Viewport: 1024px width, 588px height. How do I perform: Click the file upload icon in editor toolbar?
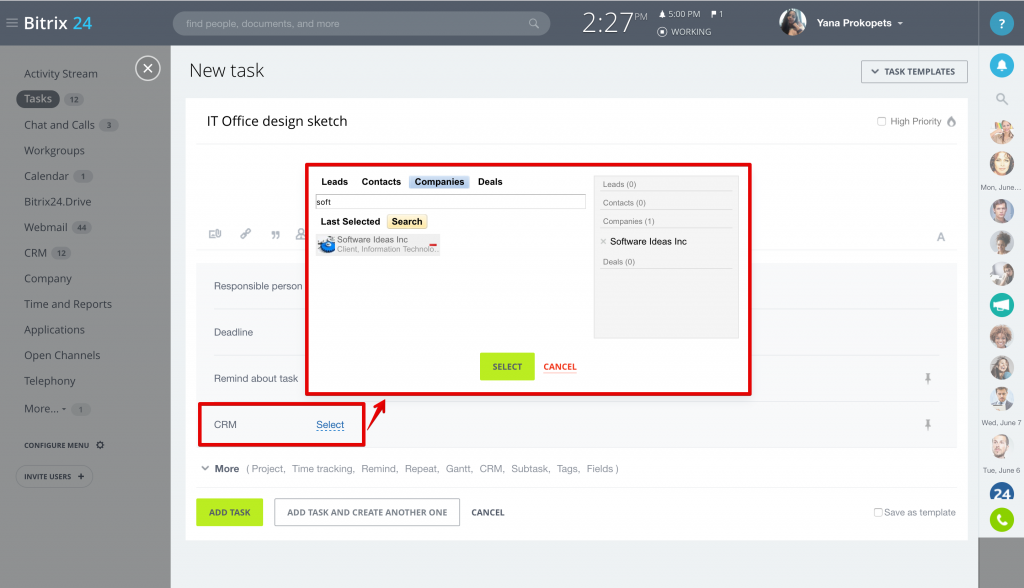coord(215,234)
